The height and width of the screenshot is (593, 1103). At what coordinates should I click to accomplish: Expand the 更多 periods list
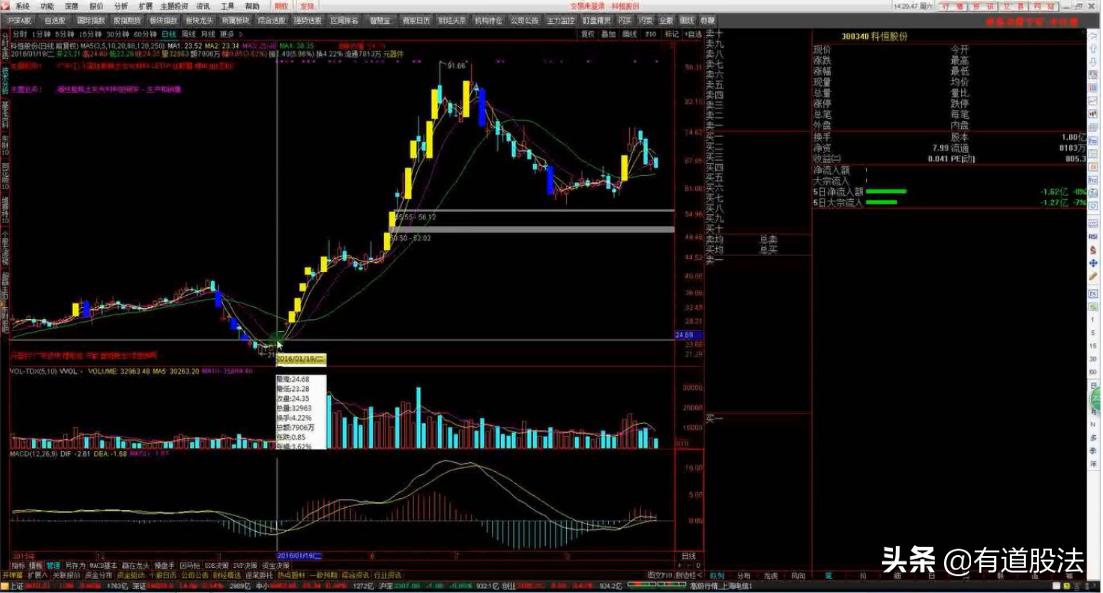[x=229, y=34]
